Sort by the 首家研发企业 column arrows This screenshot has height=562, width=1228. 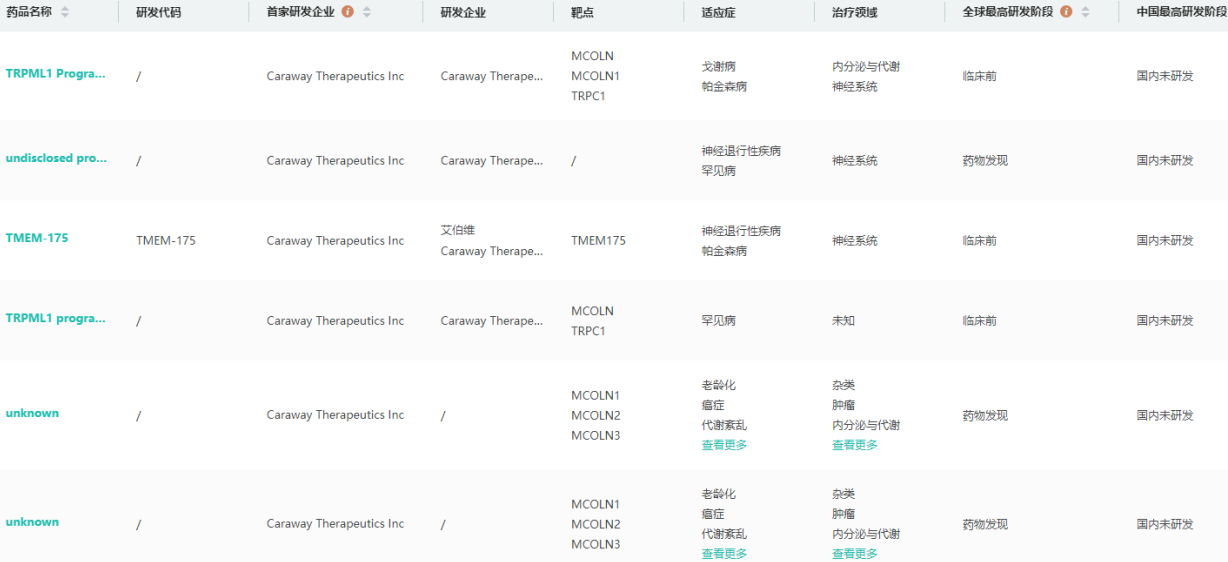pyautogui.click(x=367, y=12)
